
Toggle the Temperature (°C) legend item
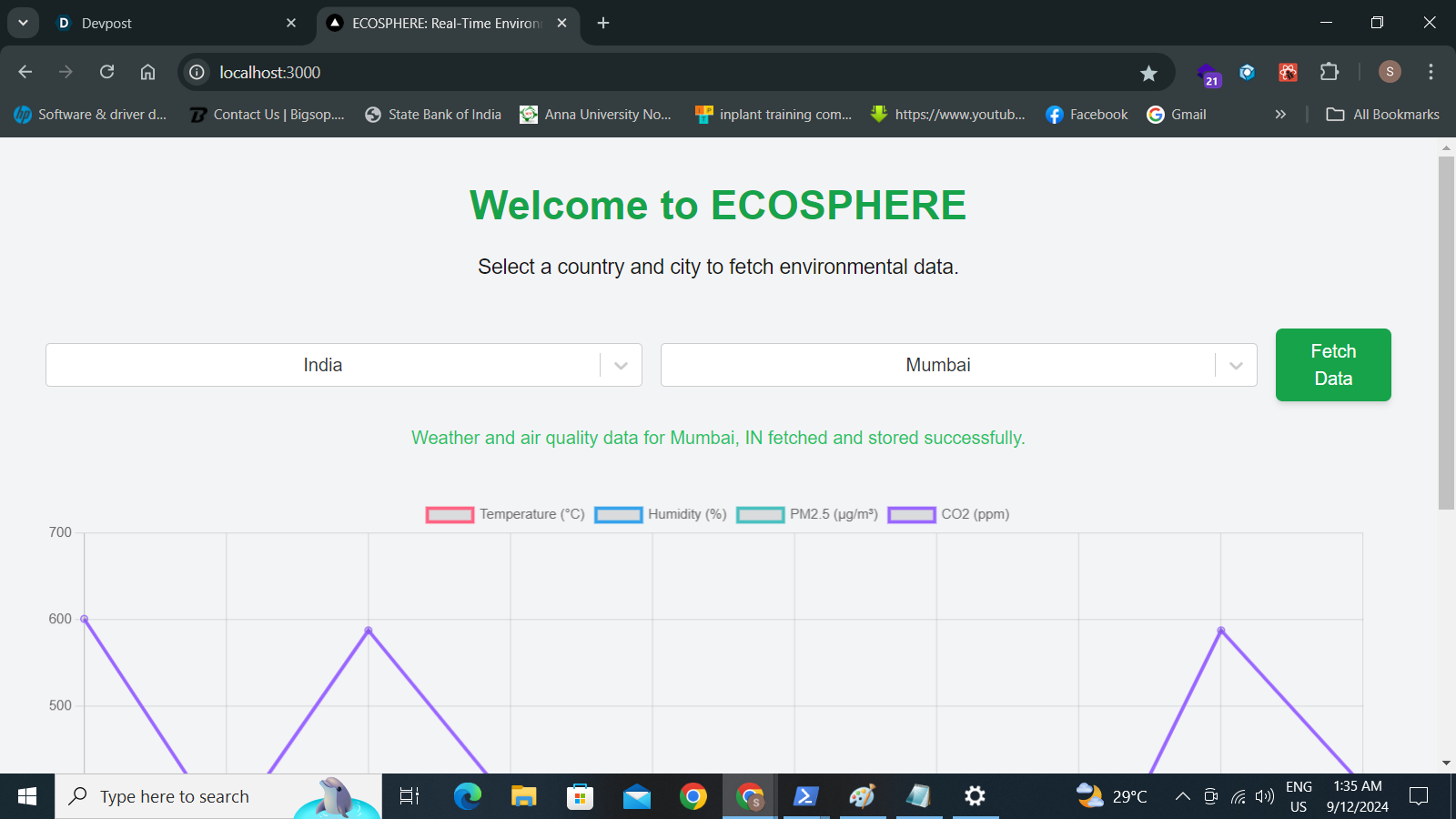[505, 515]
